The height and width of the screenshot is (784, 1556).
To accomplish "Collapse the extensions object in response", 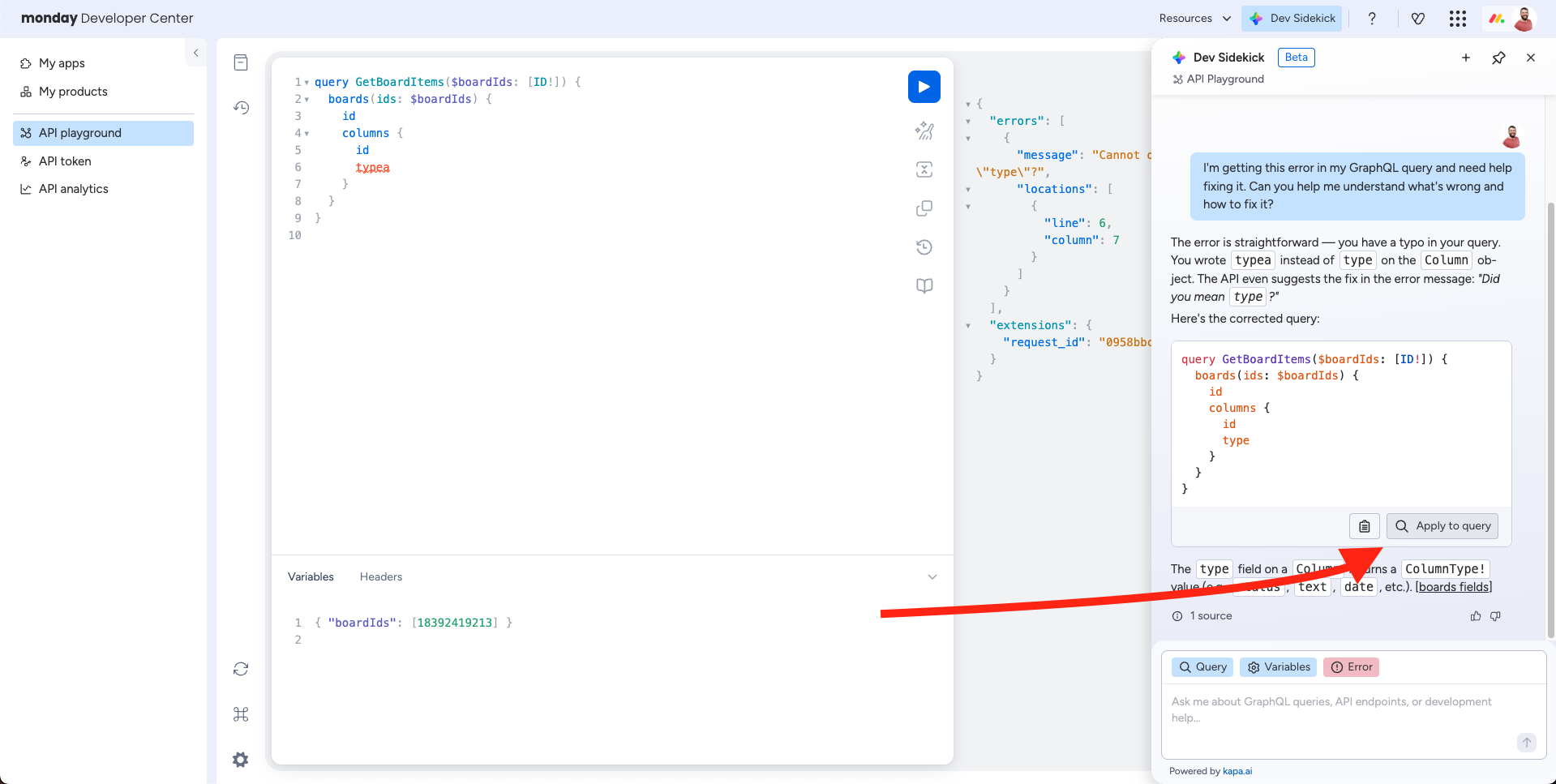I will 968,326.
